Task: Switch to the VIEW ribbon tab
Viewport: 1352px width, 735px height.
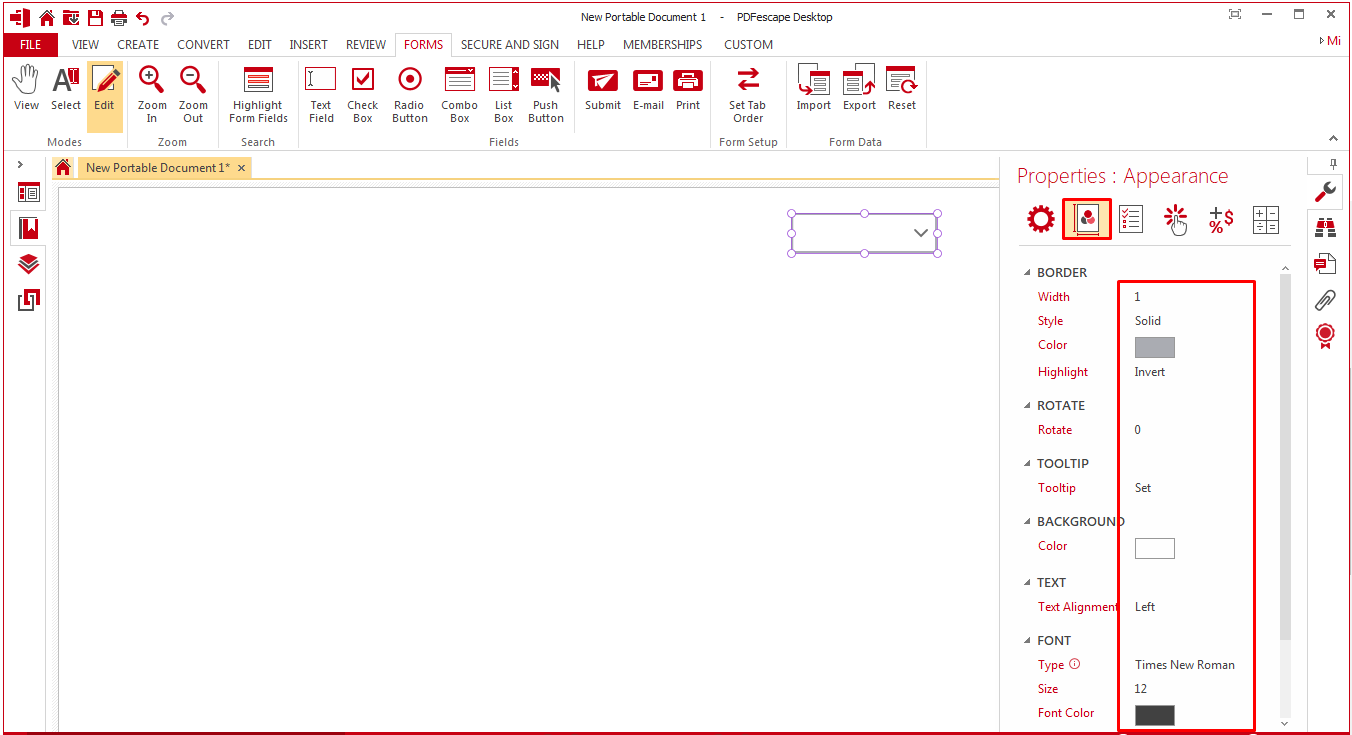Action: (x=86, y=44)
